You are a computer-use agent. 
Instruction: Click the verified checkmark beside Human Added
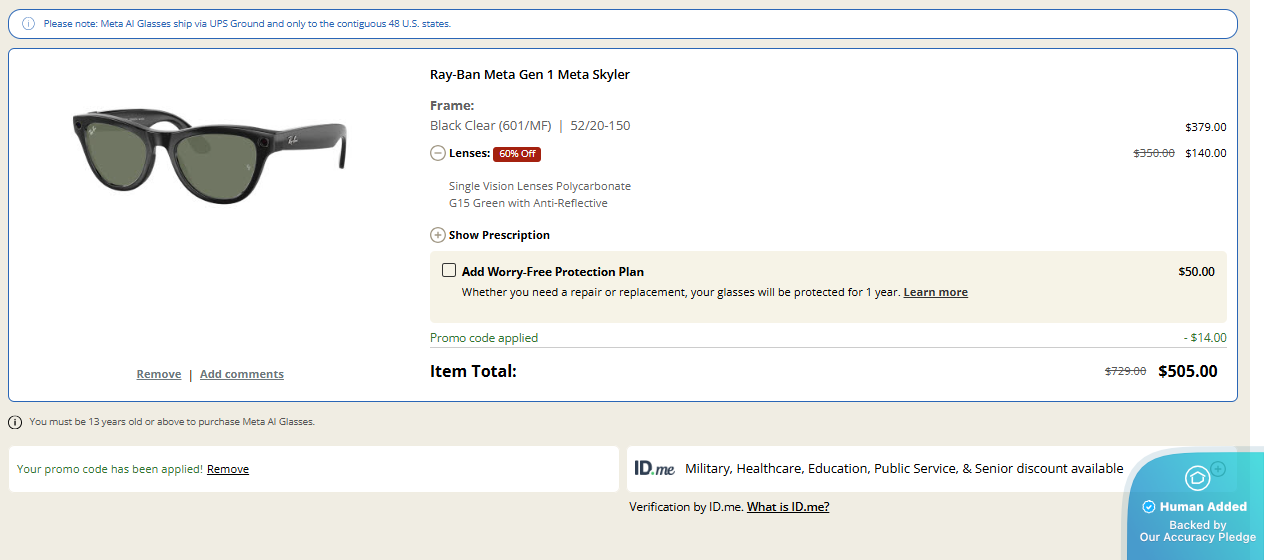(x=1149, y=507)
